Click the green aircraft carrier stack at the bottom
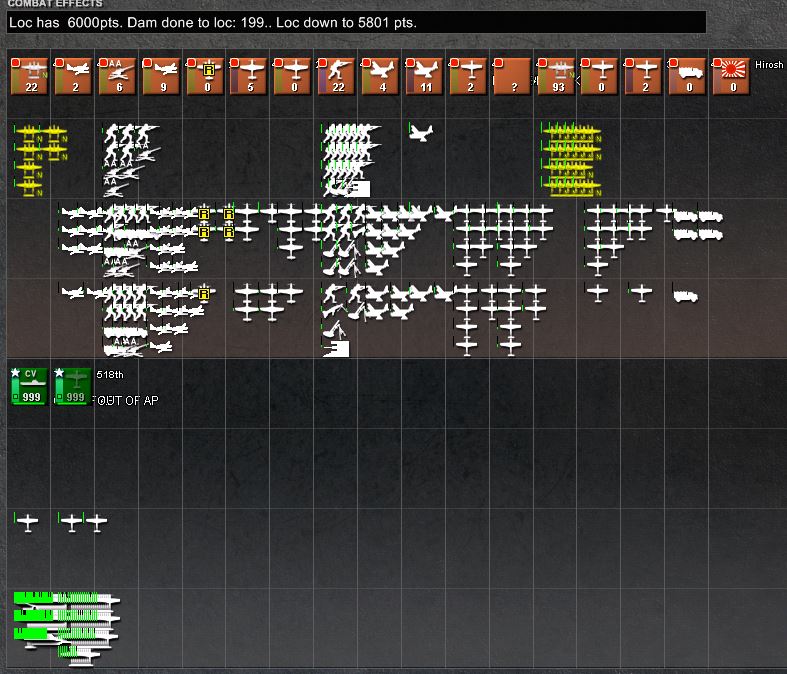Image resolution: width=787 pixels, height=674 pixels. point(67,628)
